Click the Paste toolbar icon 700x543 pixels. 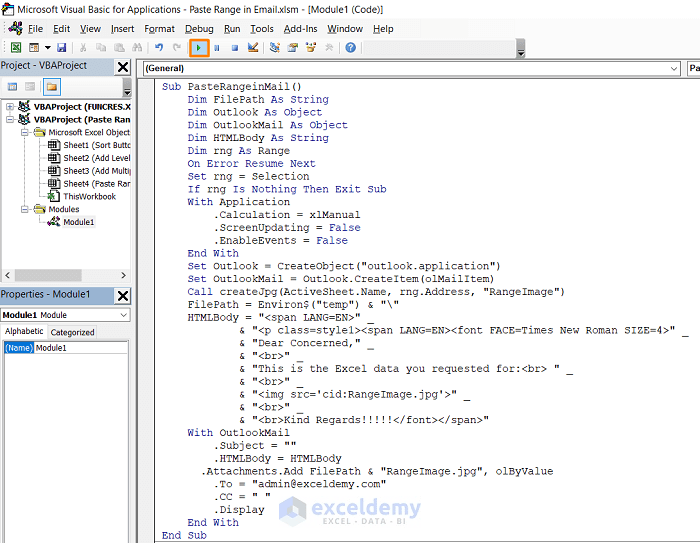(x=119, y=47)
